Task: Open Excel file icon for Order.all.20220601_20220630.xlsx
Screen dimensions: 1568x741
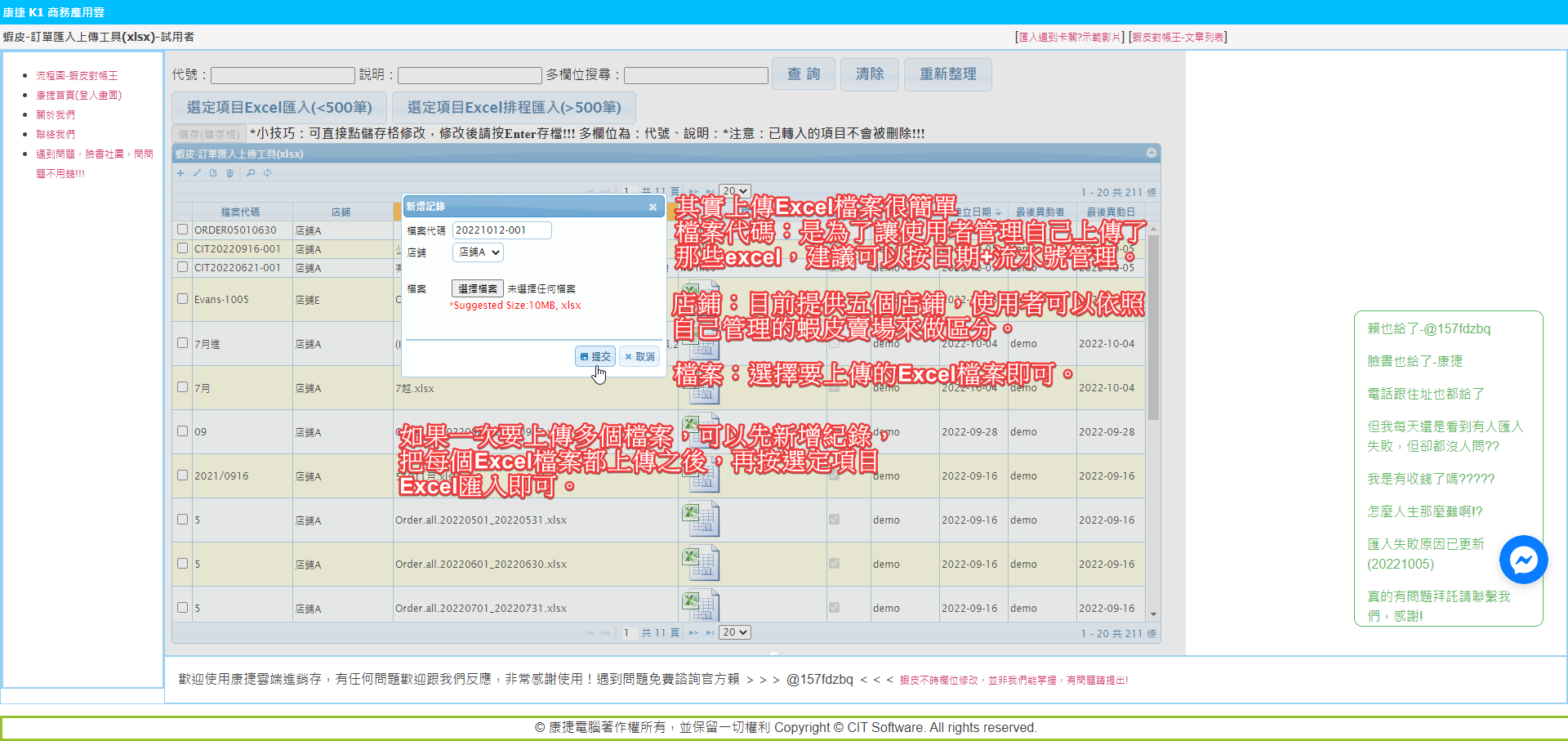Action: 700,563
